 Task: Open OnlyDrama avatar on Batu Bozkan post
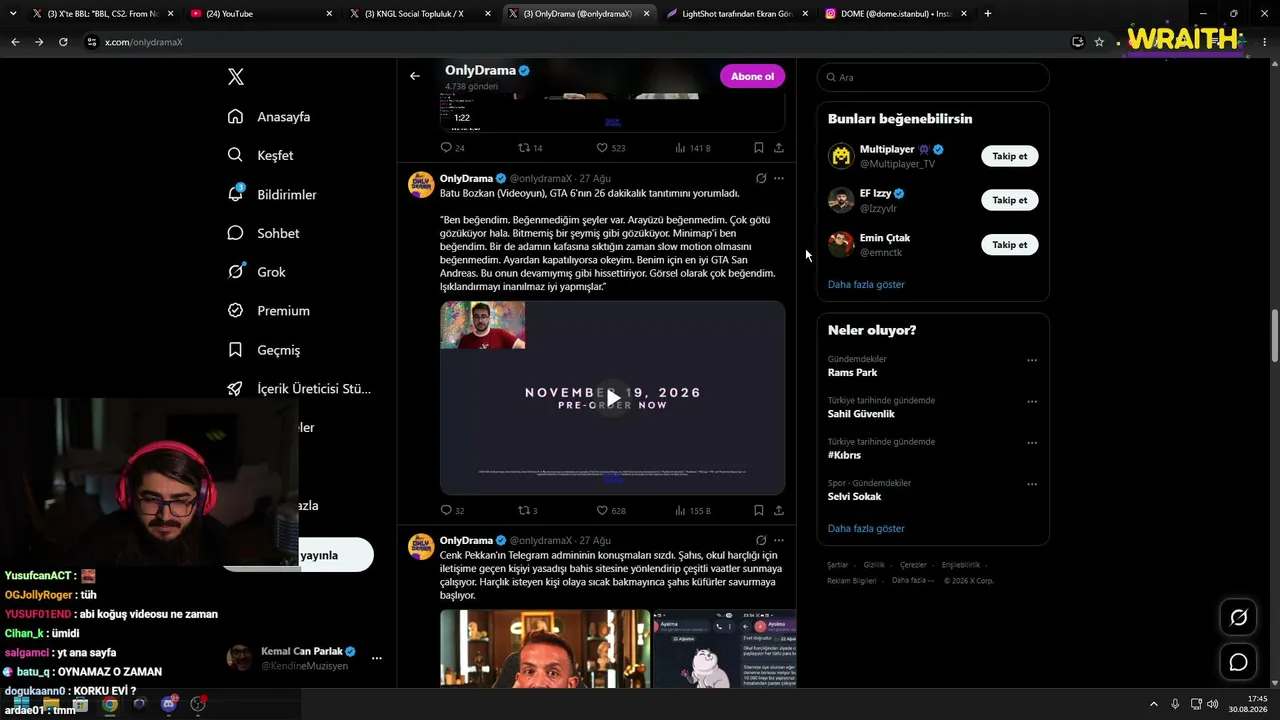[421, 184]
